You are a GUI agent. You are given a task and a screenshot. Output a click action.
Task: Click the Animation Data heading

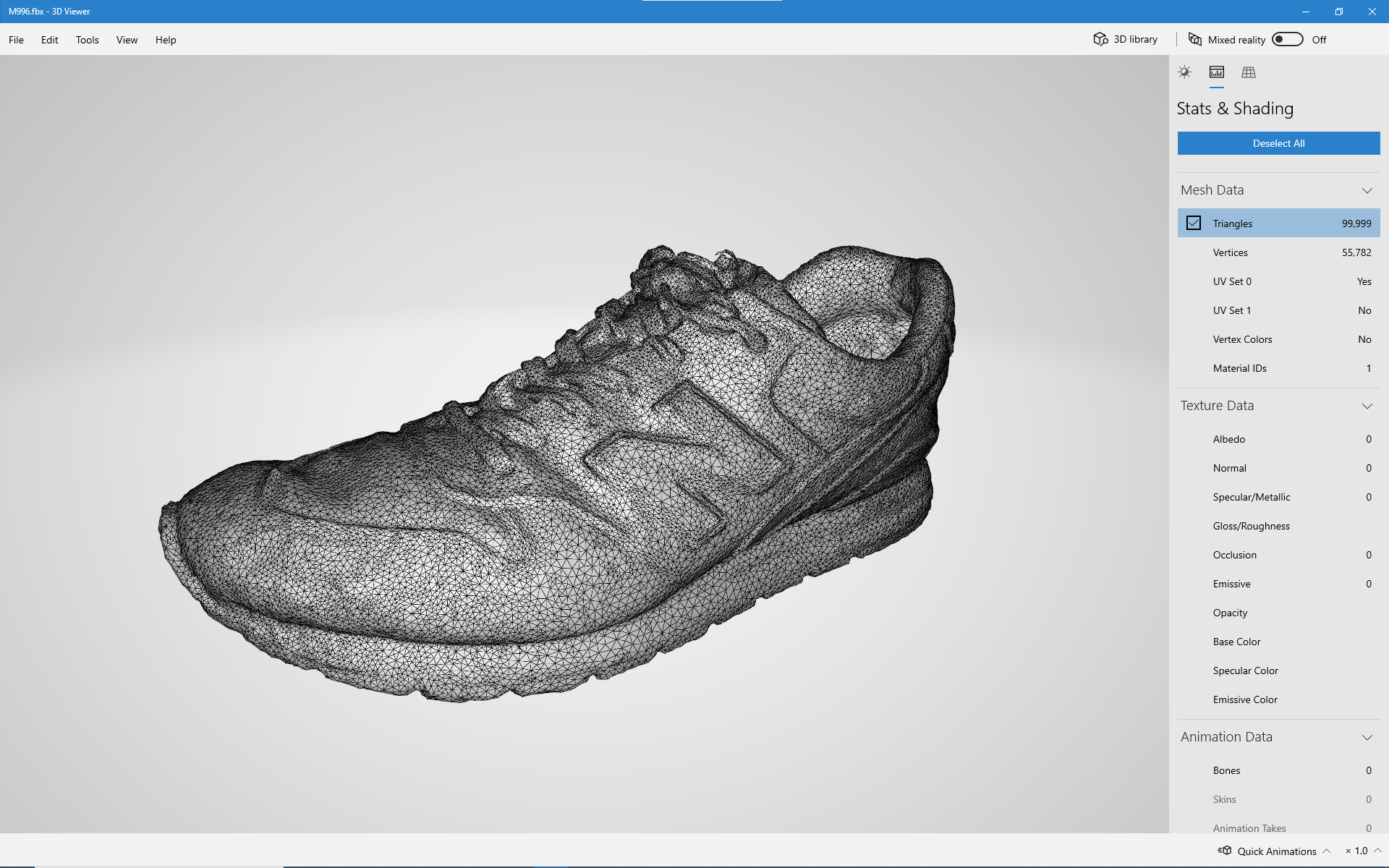pyautogui.click(x=1226, y=737)
